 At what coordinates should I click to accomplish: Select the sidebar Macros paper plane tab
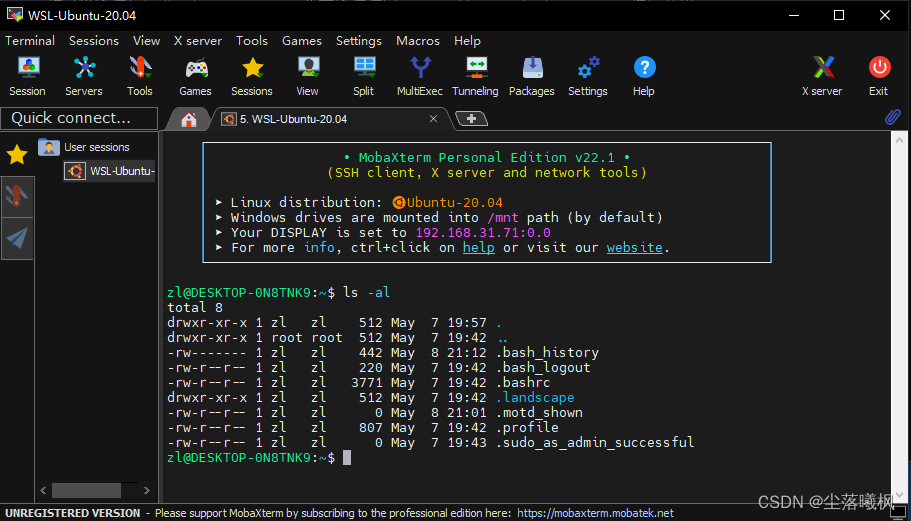click(17, 239)
